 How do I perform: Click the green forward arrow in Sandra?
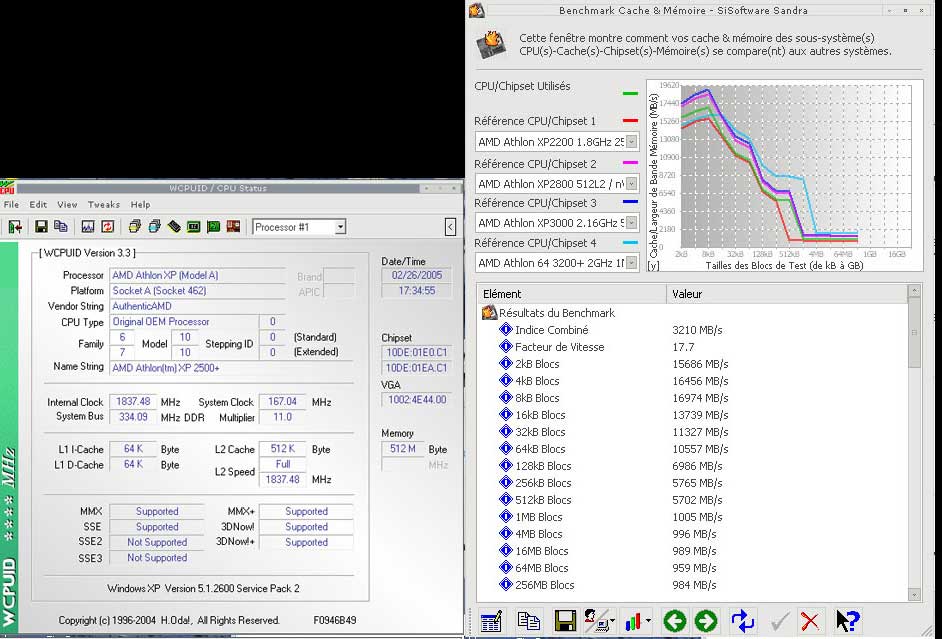tap(705, 621)
